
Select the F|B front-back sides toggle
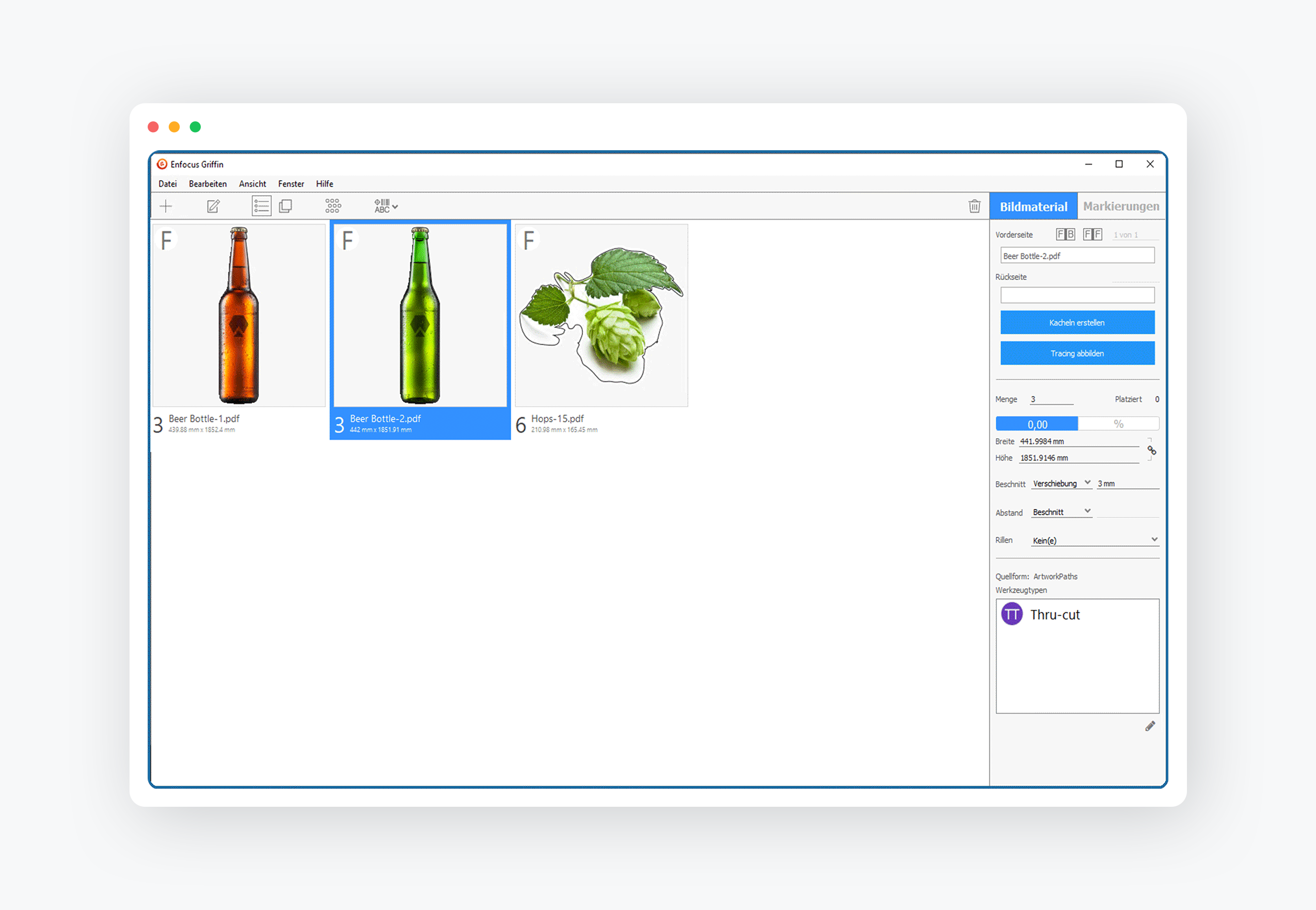click(x=1065, y=234)
